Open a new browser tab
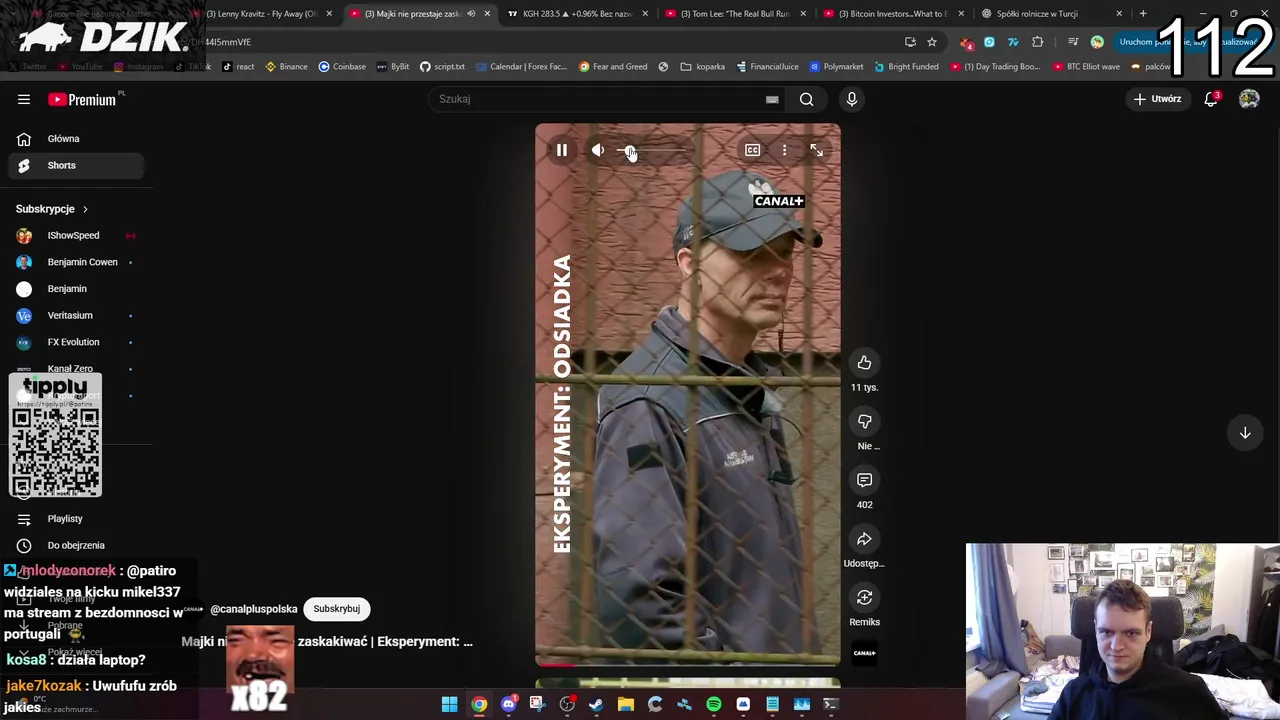1280x720 pixels. click(1143, 14)
